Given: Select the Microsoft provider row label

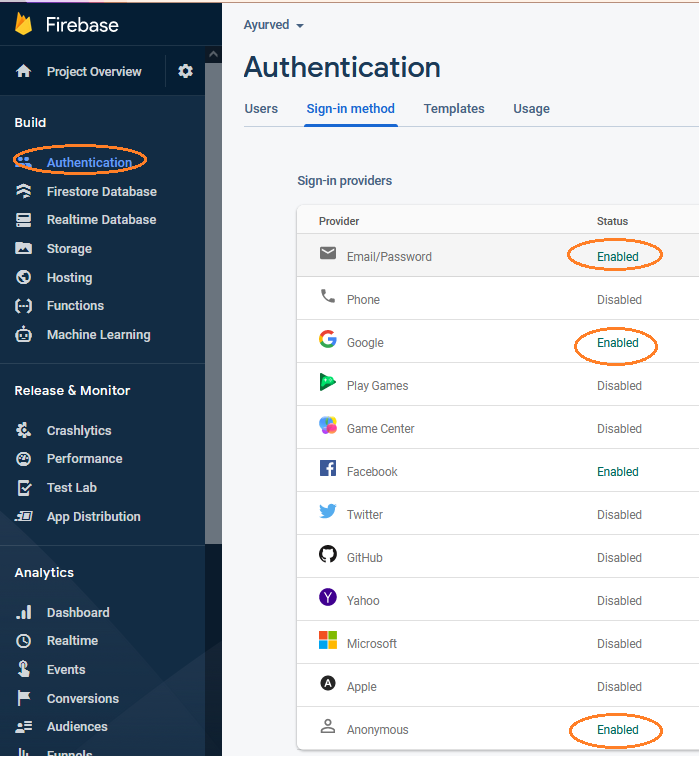Looking at the screenshot, I should pyautogui.click(x=372, y=644).
